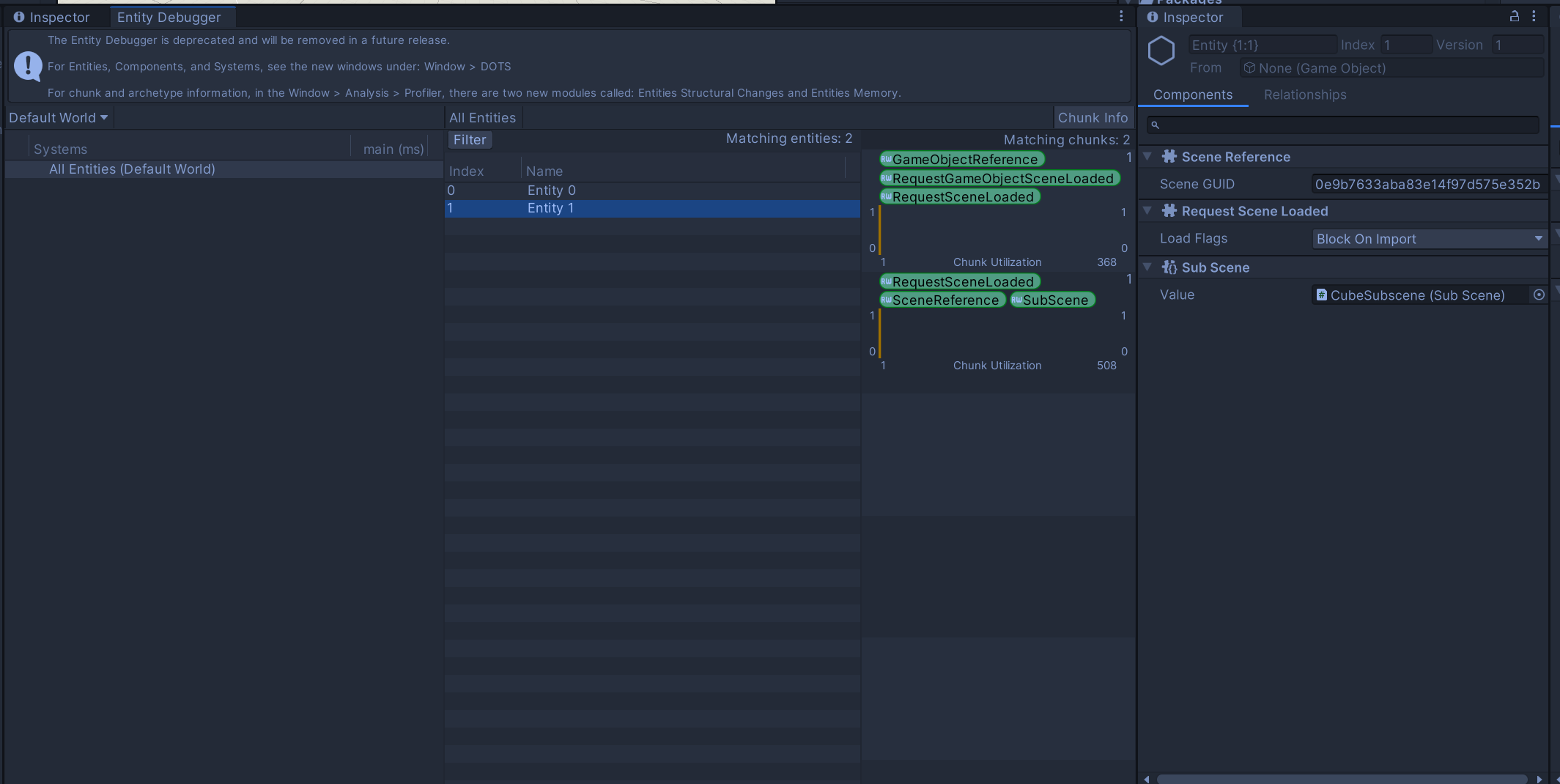Click the Sub Scene component icon
1560x784 pixels.
[x=1169, y=267]
